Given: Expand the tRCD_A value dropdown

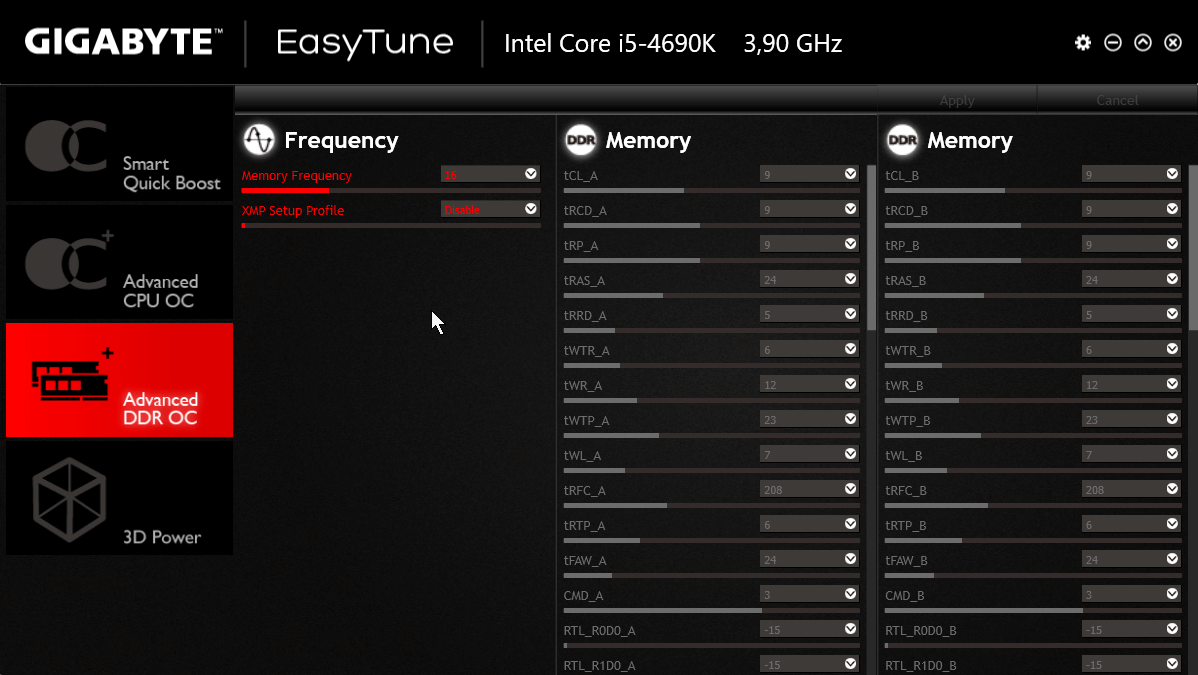Looking at the screenshot, I should [809, 209].
